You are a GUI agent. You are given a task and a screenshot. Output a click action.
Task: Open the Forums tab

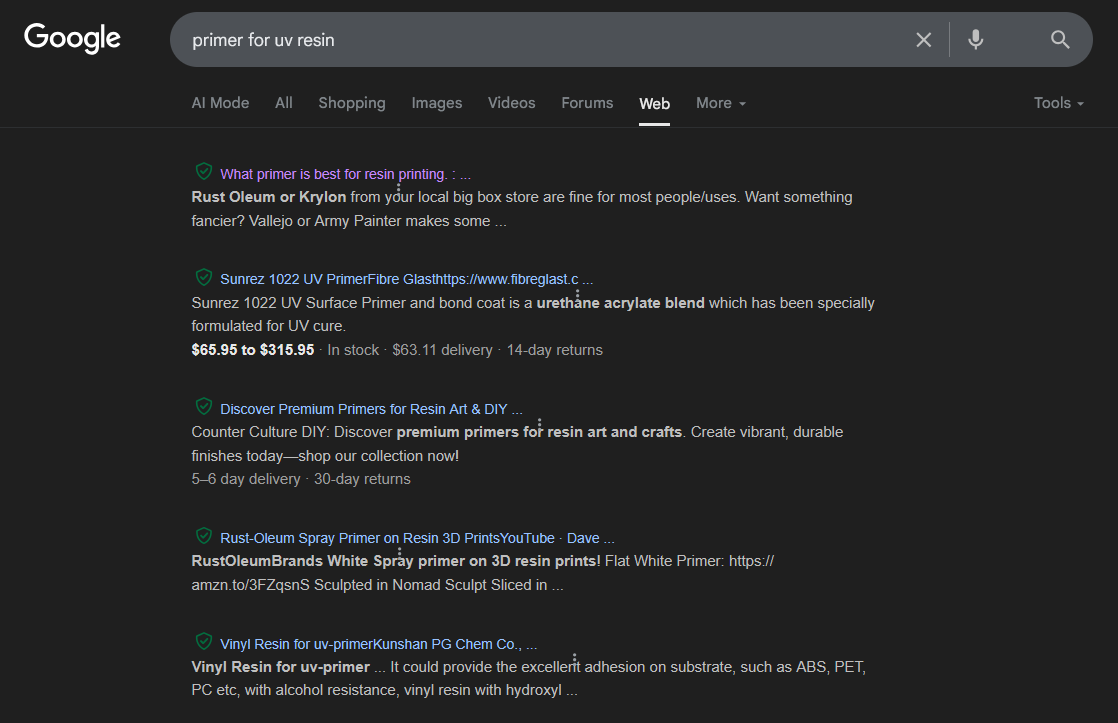point(587,103)
